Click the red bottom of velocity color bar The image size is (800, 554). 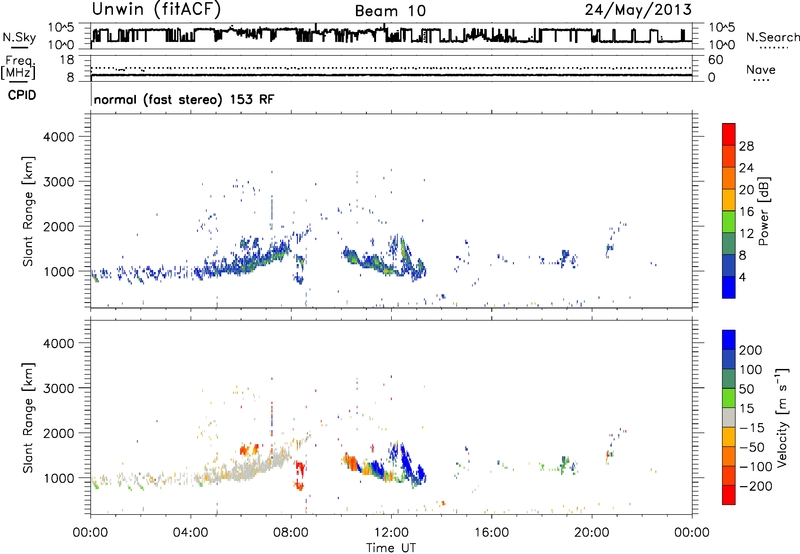729,495
